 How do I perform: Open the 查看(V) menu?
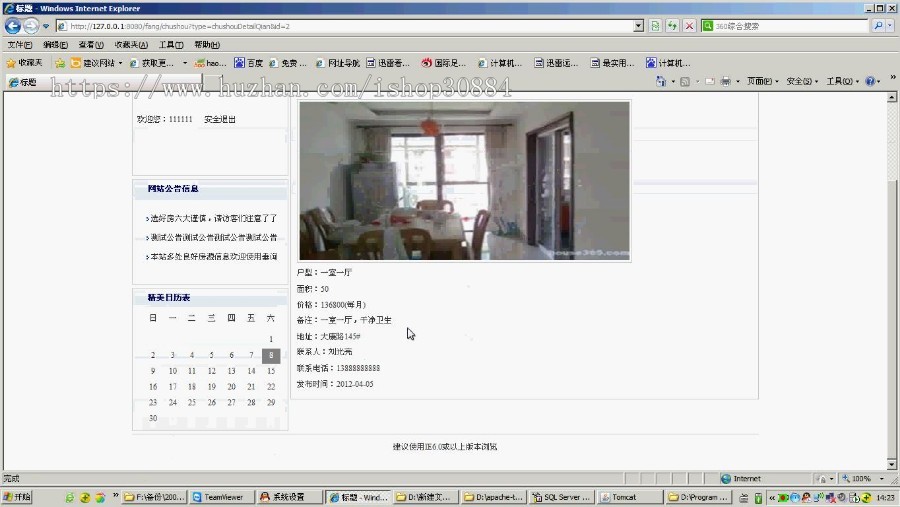click(91, 45)
